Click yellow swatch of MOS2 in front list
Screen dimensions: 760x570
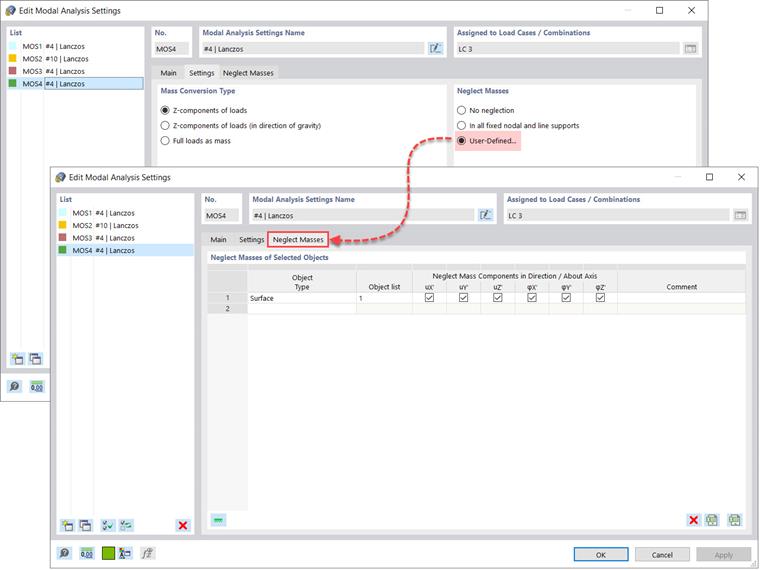(63, 225)
